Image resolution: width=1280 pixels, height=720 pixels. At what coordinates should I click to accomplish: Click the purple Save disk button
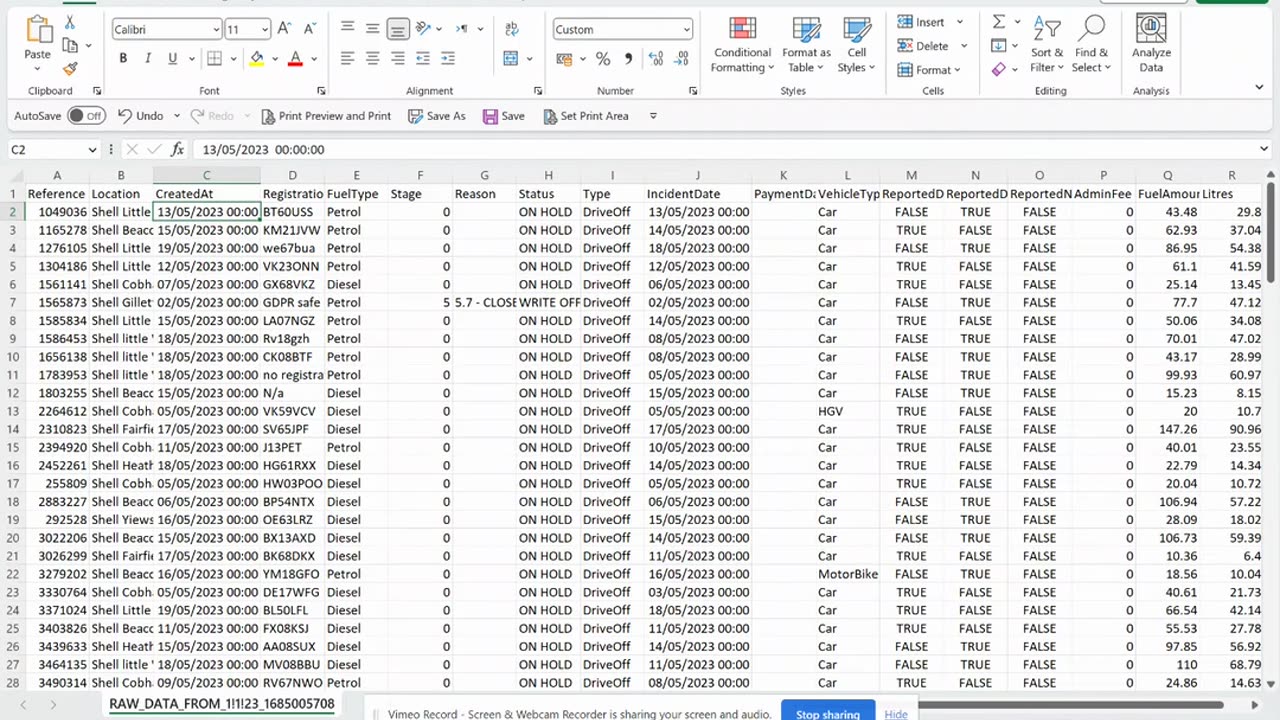[504, 116]
